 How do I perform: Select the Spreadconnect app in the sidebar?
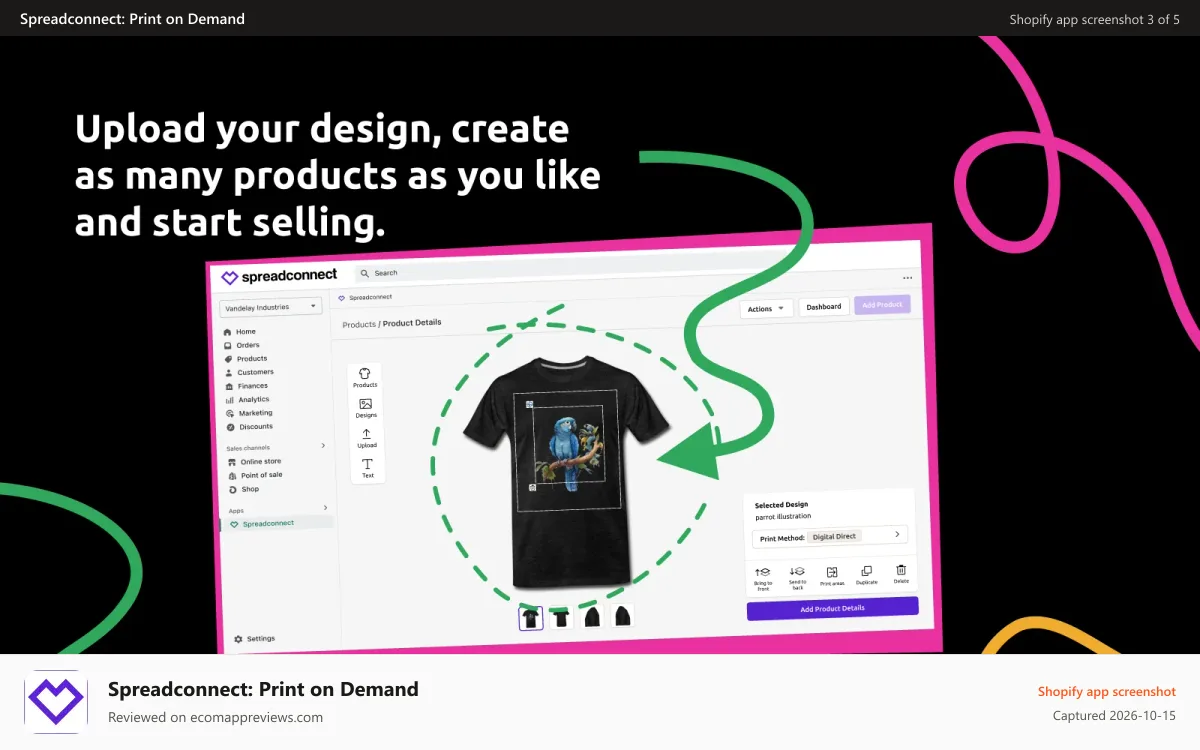click(277, 523)
